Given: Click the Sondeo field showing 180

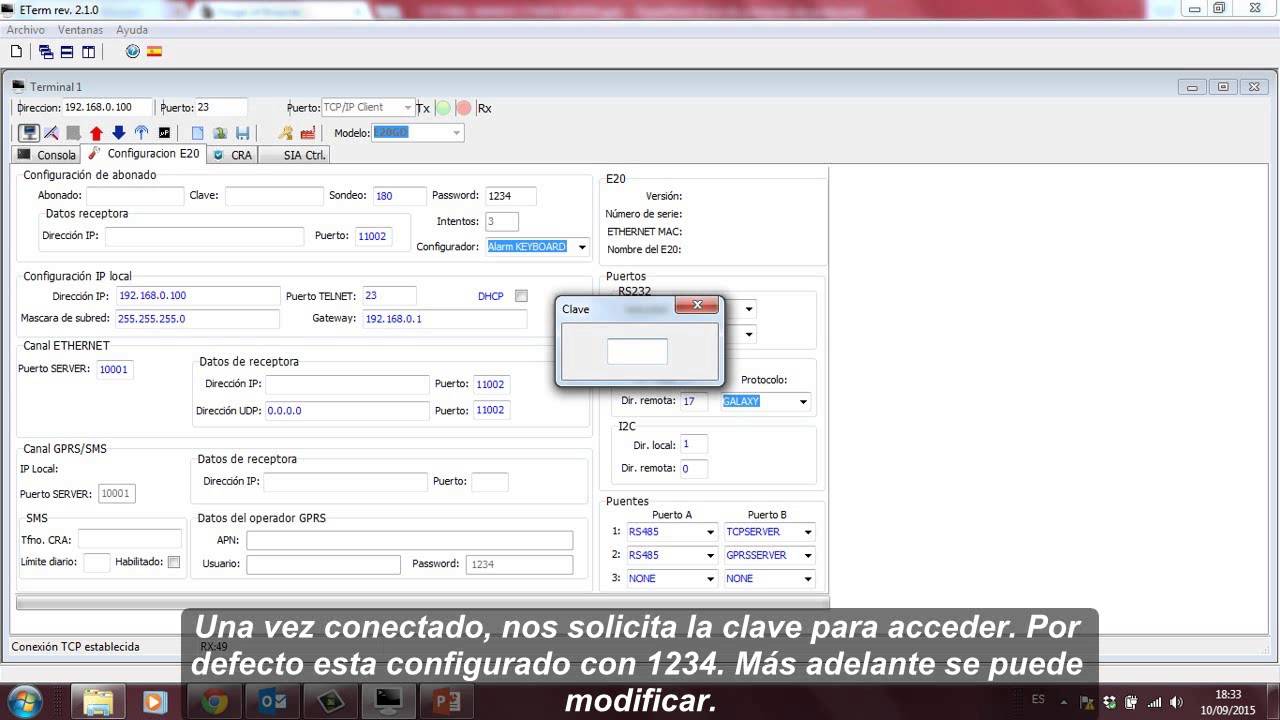Looking at the screenshot, I should point(399,196).
